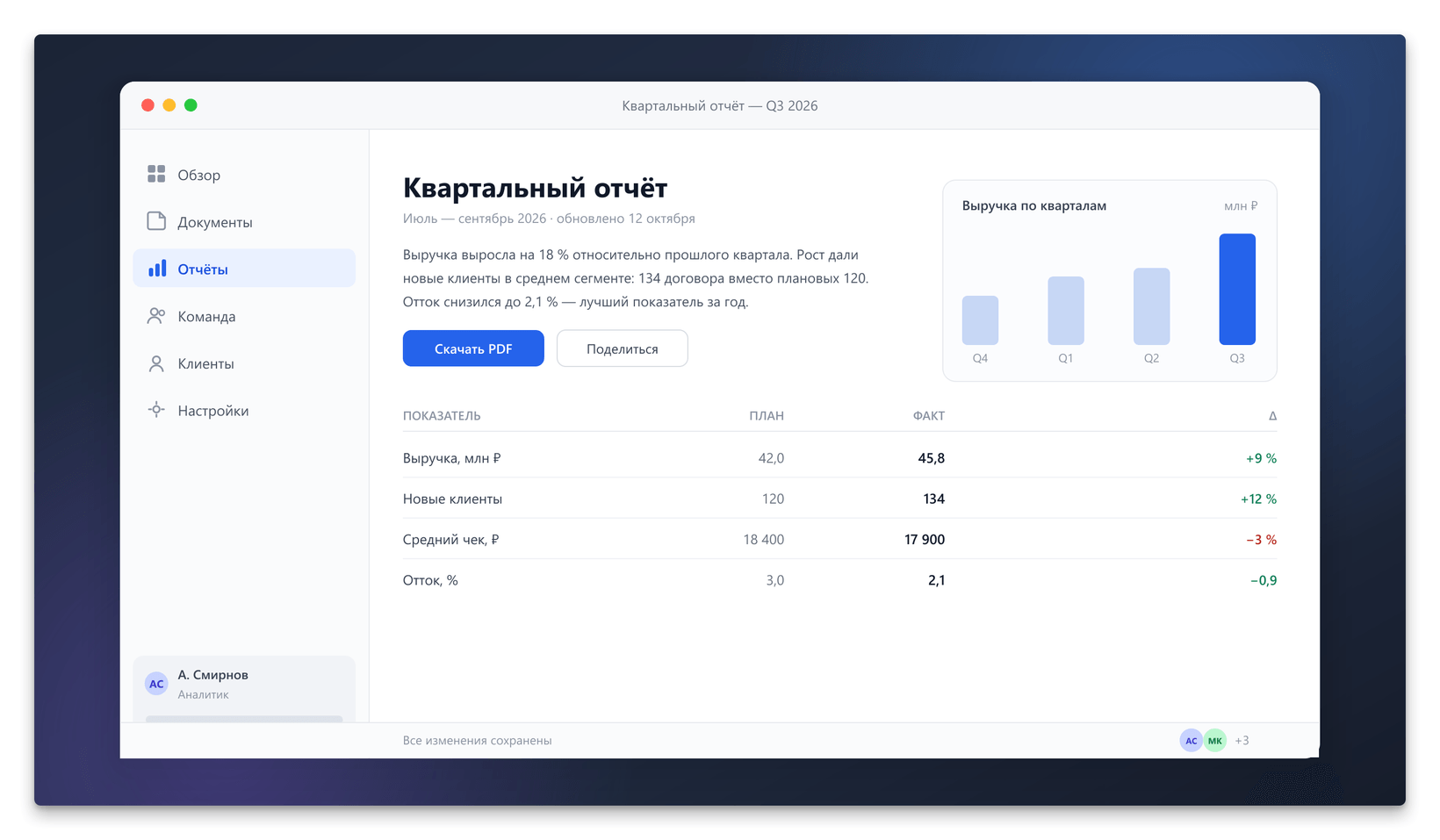
Task: Open the Документы sidebar item
Action: point(244,222)
